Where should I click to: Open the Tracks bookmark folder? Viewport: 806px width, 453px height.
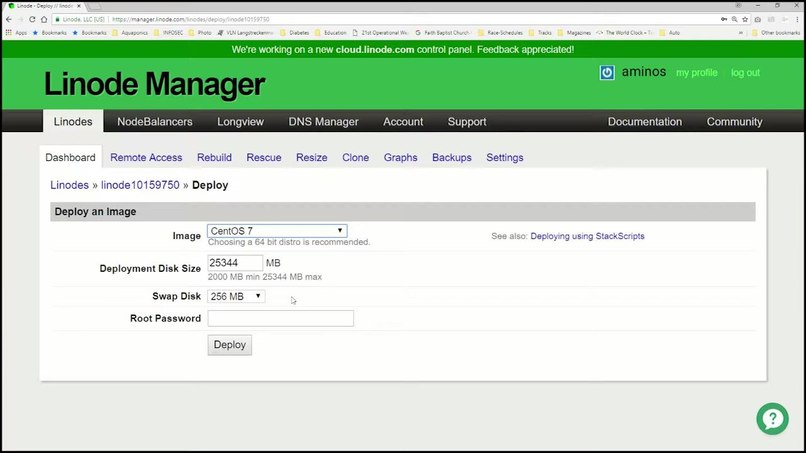(x=540, y=32)
